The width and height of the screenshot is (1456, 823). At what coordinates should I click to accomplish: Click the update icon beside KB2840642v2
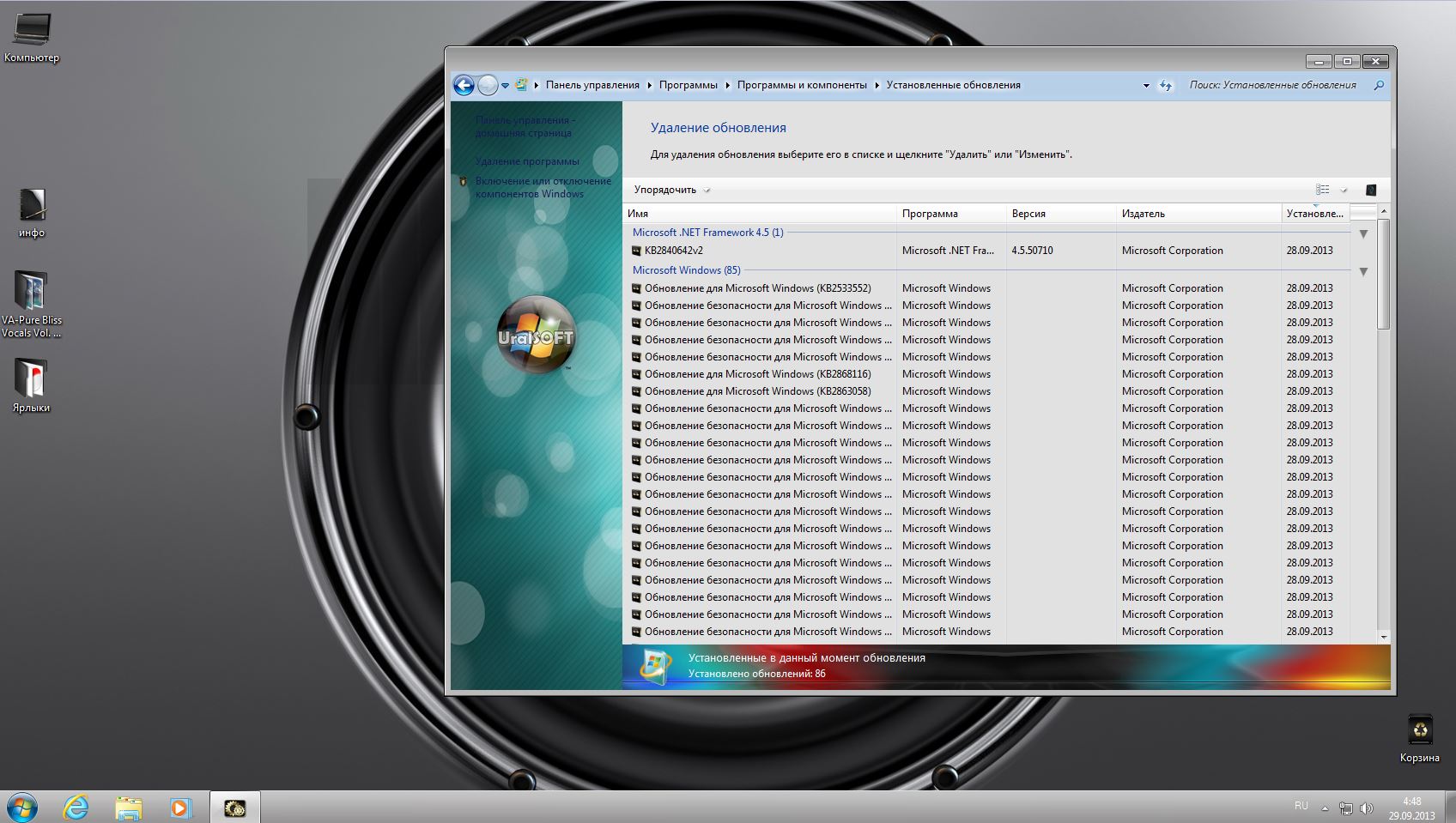pos(636,251)
